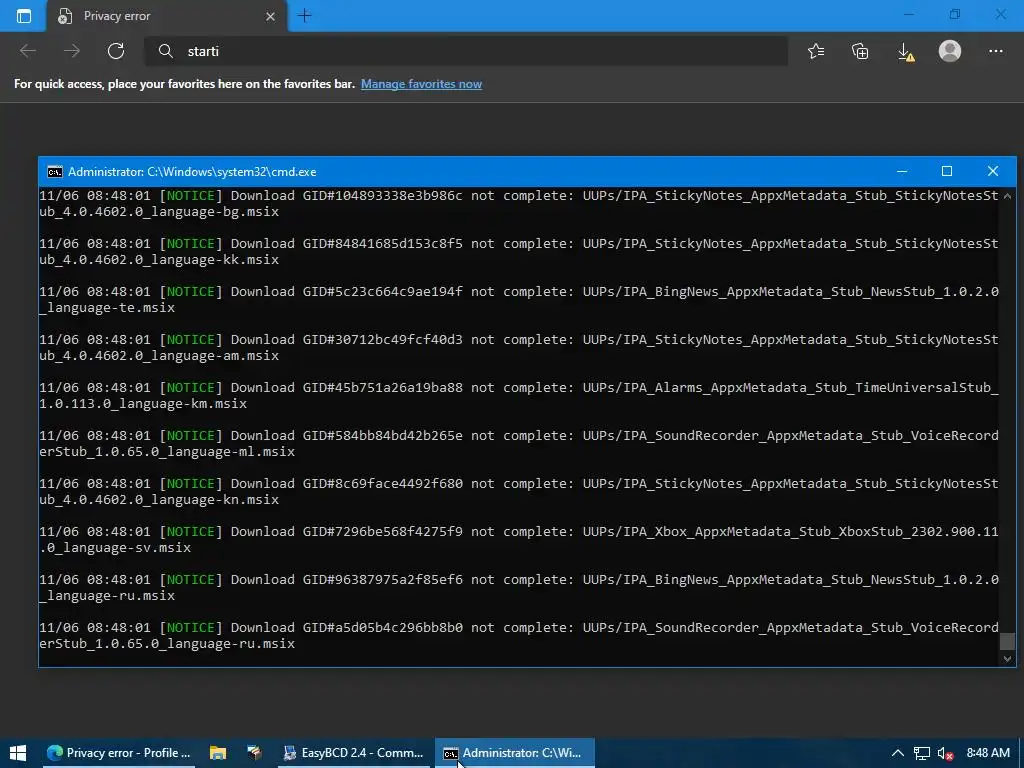The width and height of the screenshot is (1024, 768).
Task: Click the GID#a5d05b4c296bb8b0 text
Action: [x=382, y=628]
